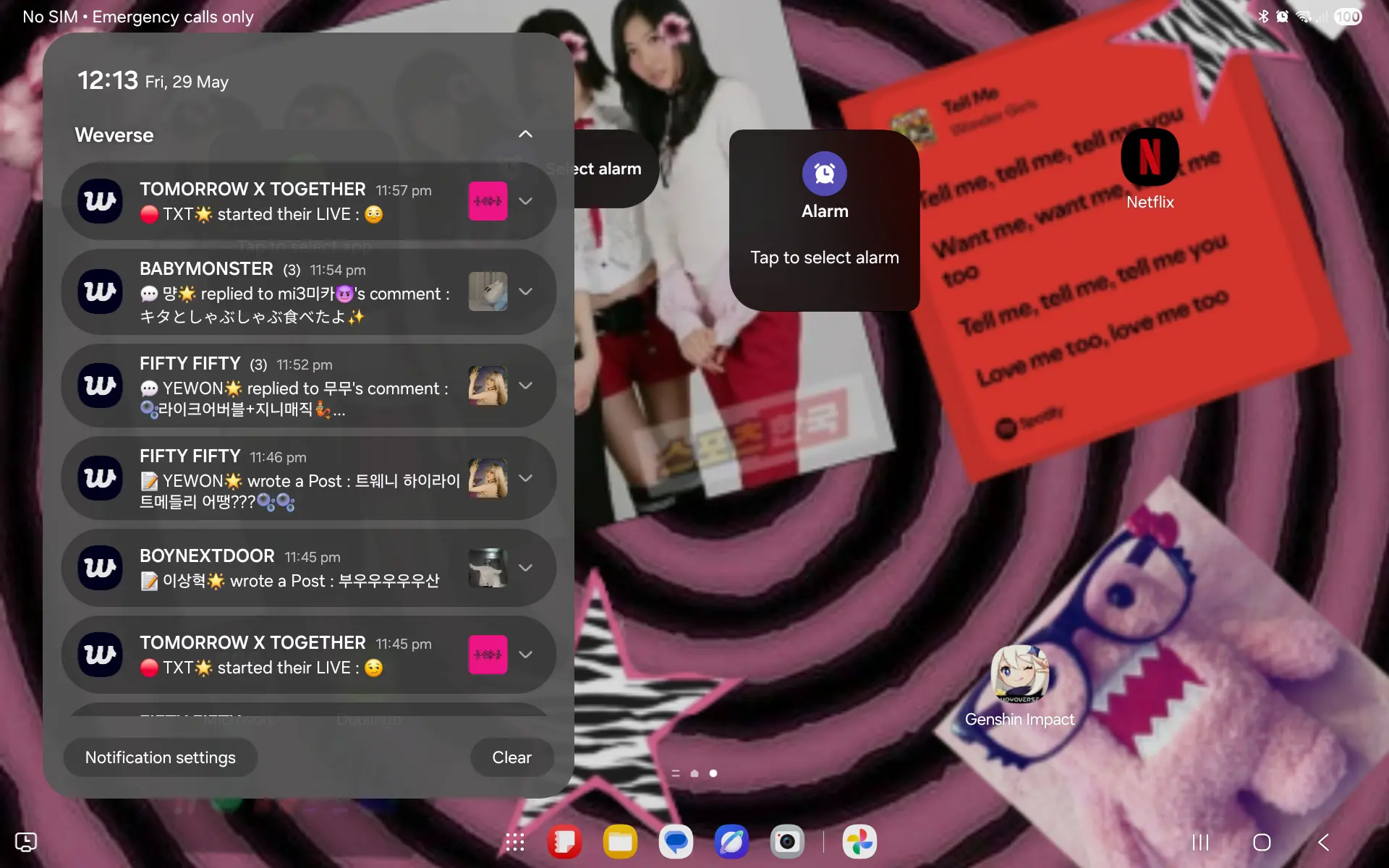1389x868 pixels.
Task: Open Google Photos in dock
Action: click(x=859, y=842)
